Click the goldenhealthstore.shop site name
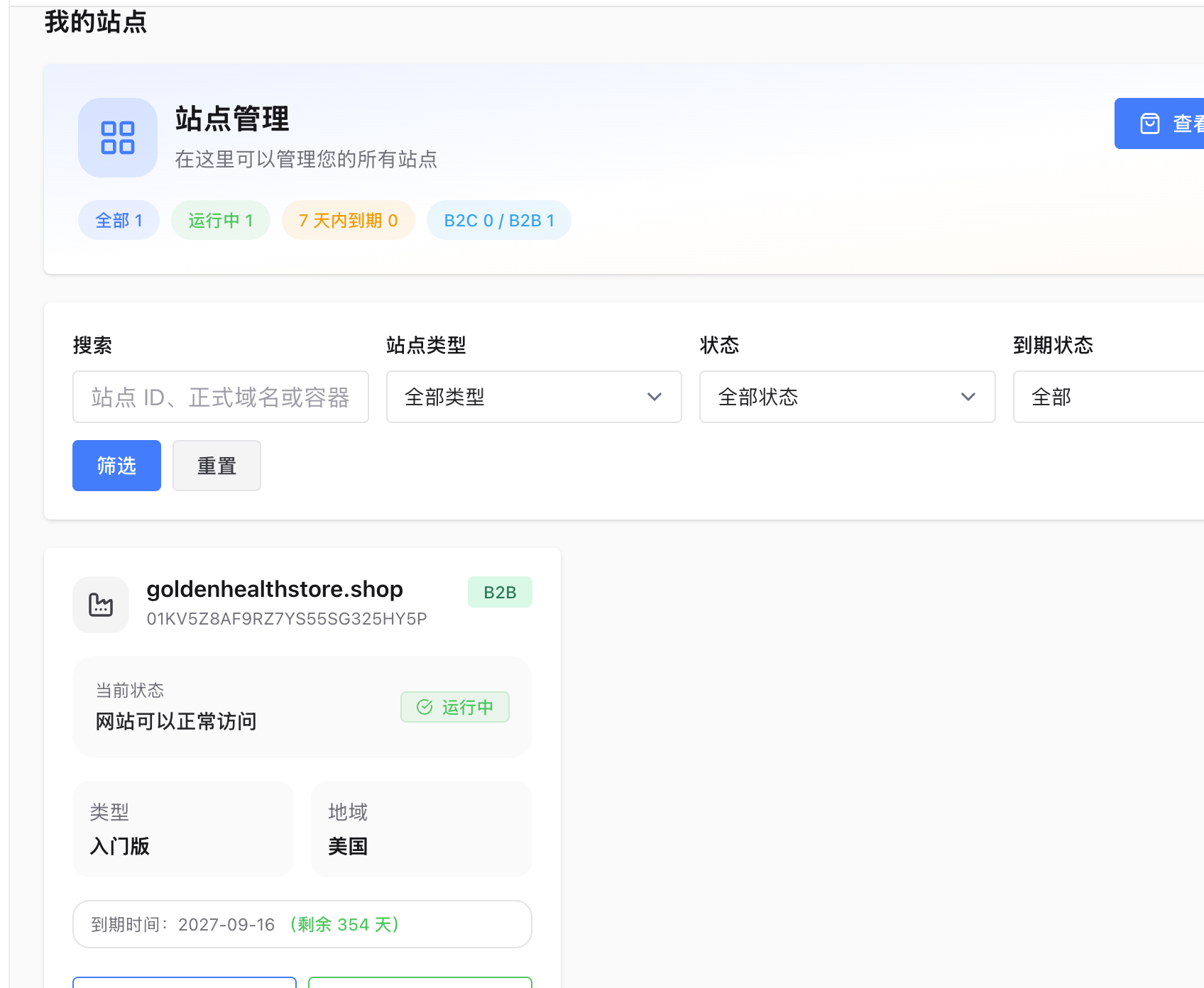Image resolution: width=1204 pixels, height=988 pixels. [275, 589]
